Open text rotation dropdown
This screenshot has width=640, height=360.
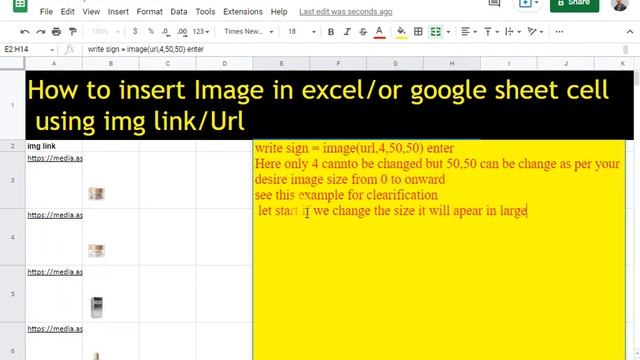pos(535,31)
